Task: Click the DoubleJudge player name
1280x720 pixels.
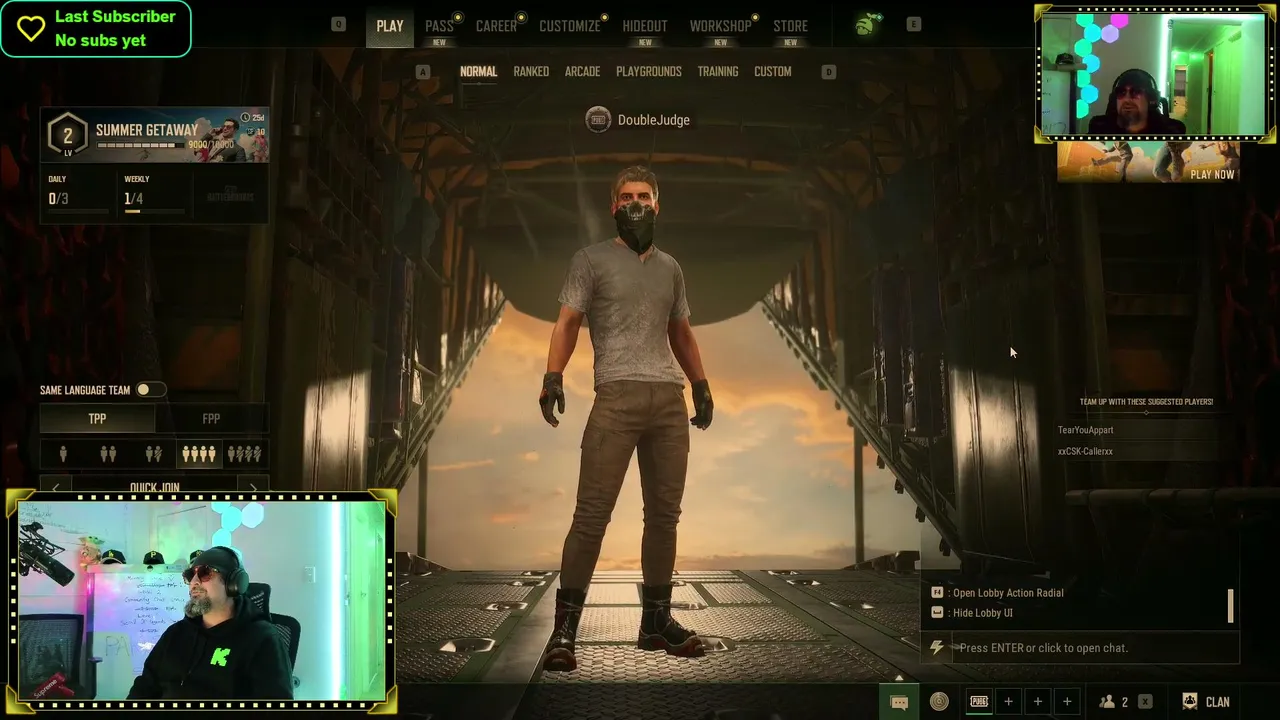Action: tap(654, 120)
